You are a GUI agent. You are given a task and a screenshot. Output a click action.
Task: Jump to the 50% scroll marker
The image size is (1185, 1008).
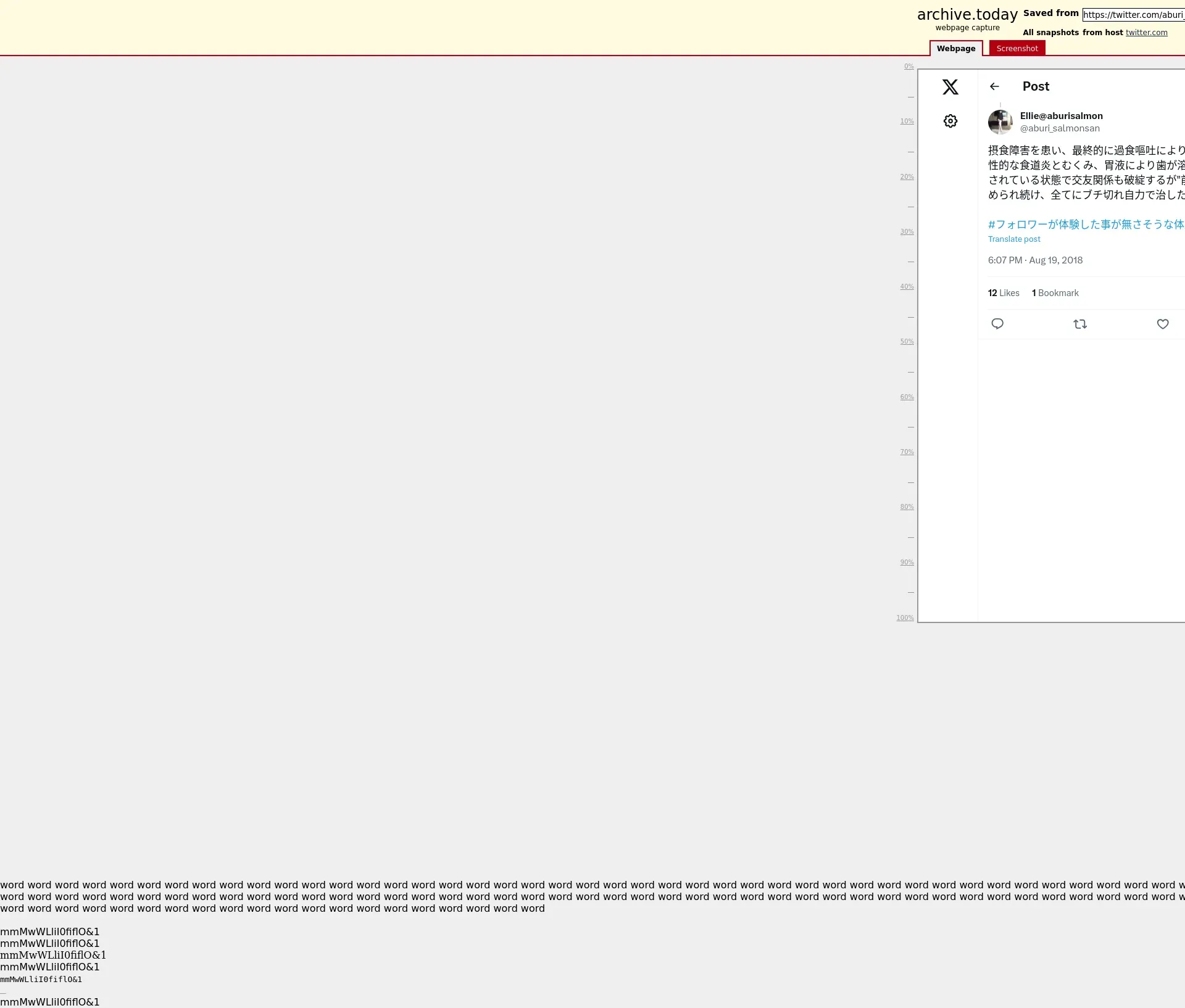click(907, 342)
